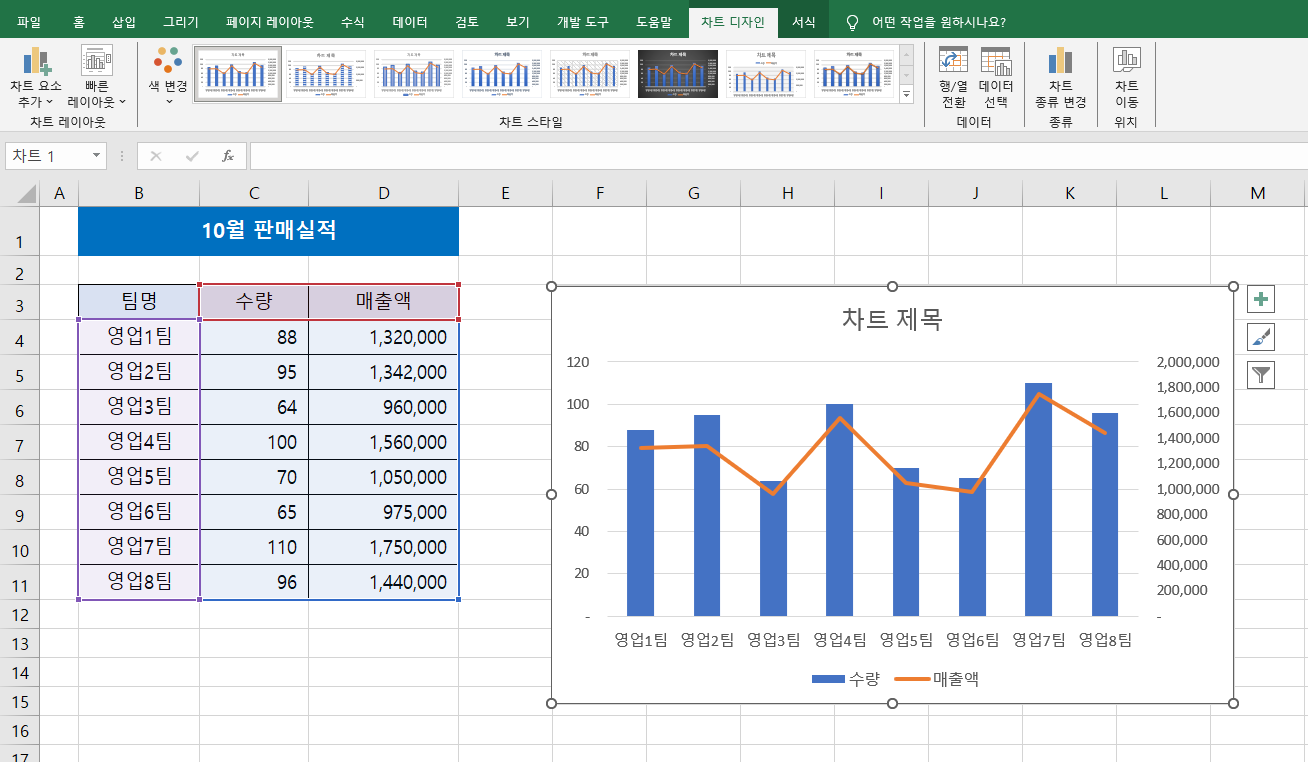Select the 매출액 header cell in table
The height and width of the screenshot is (762, 1308).
coord(384,302)
